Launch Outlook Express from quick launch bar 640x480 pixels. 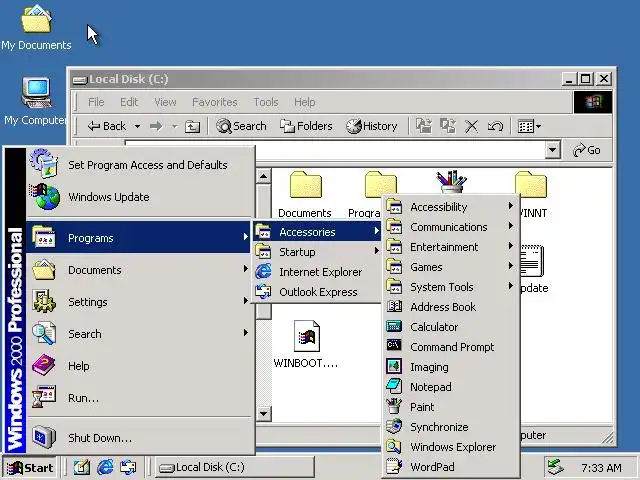point(128,467)
